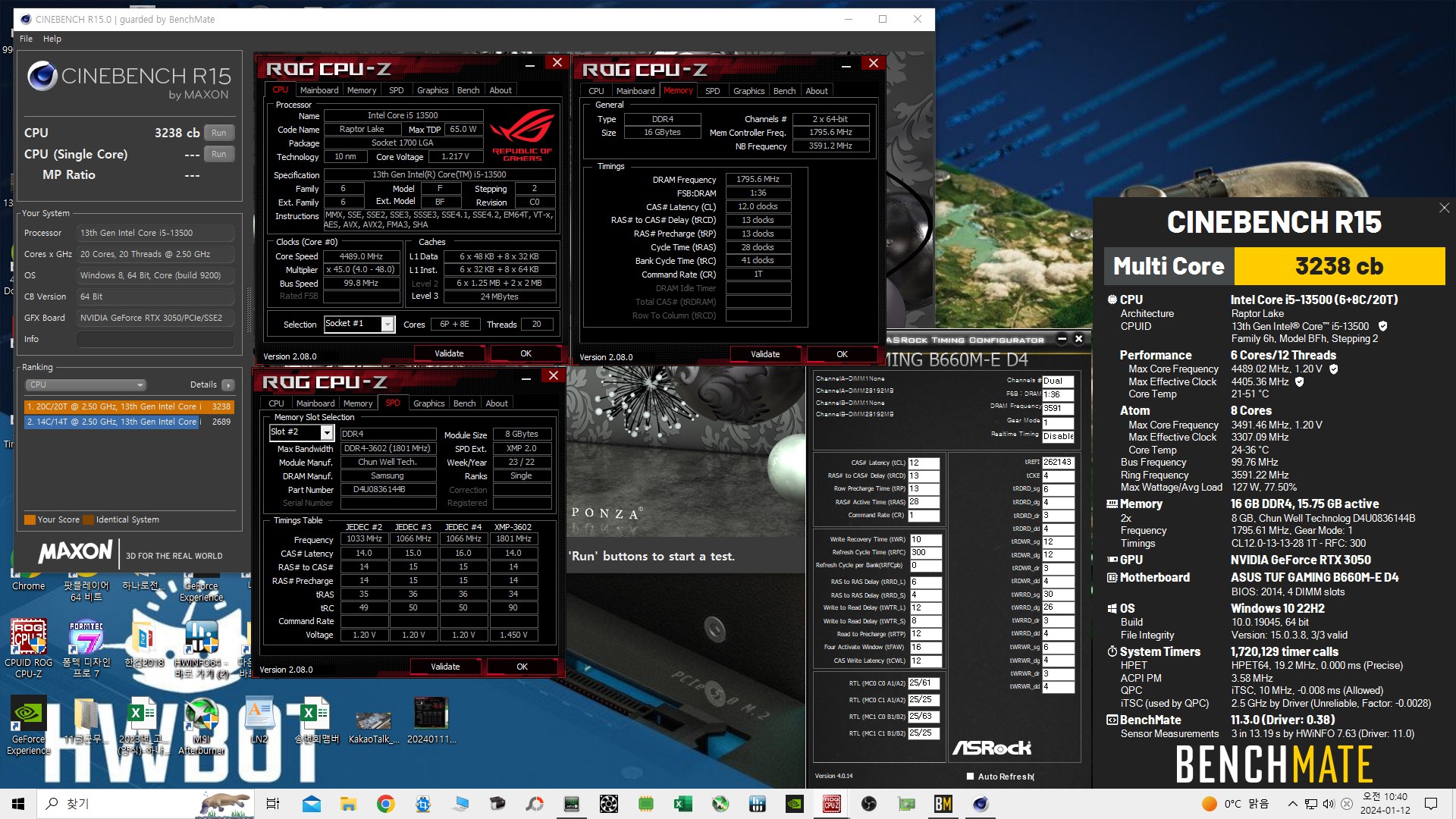Screen dimensions: 1456x819
Task: Open the 2023년 Excel file on the desktop
Action: coord(143,726)
